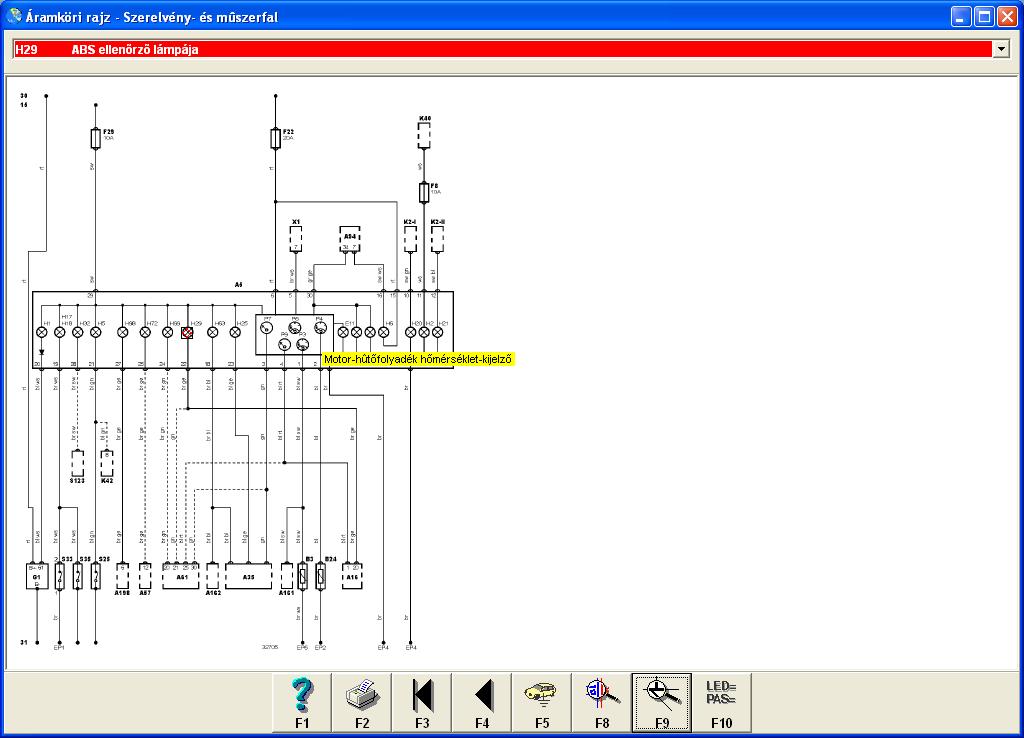Click the F10 LED/PAS button
The width and height of the screenshot is (1024, 738).
pyautogui.click(x=722, y=703)
